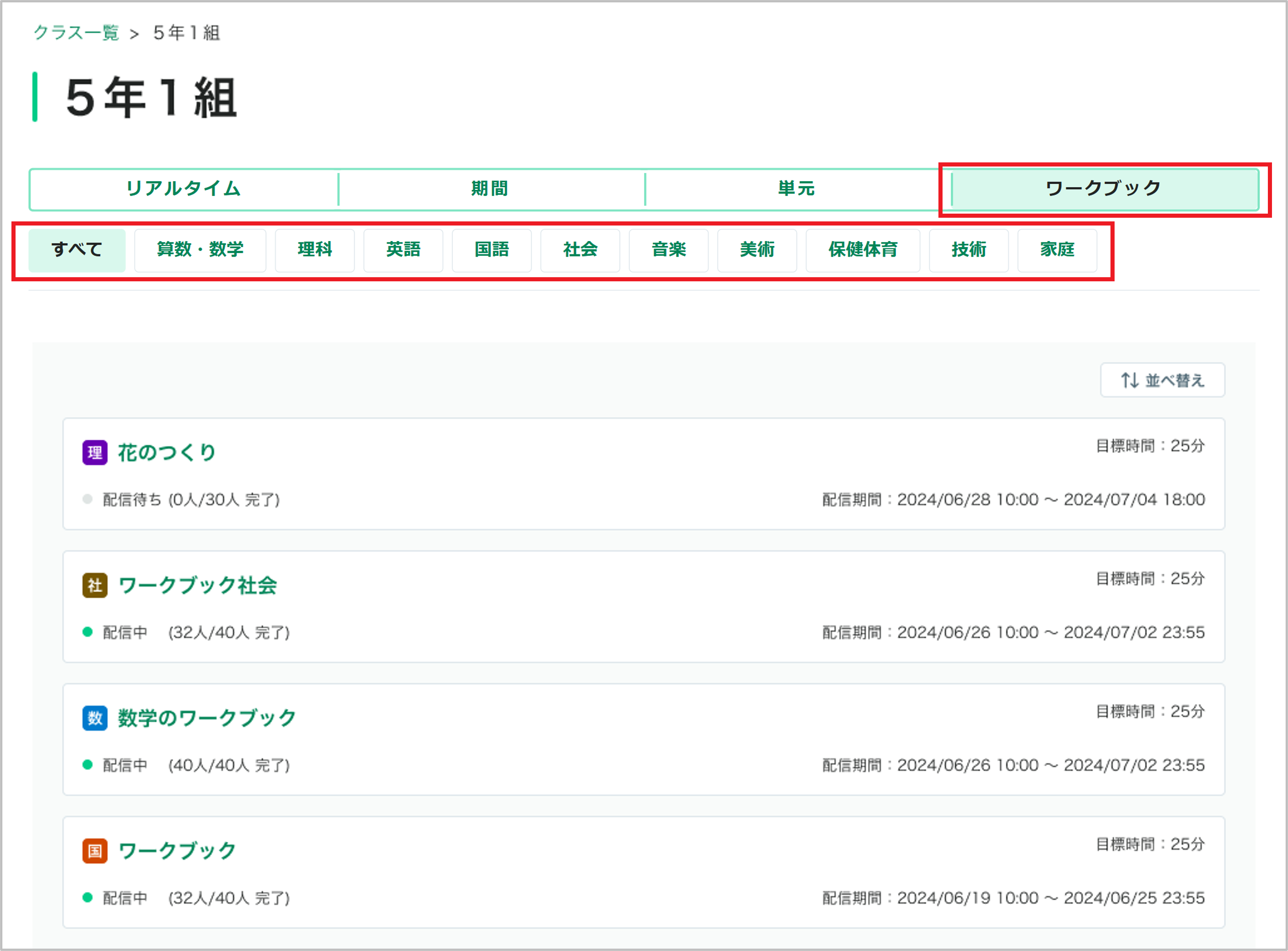
Task: Open the ワークブック workbook with 国 icon
Action: pos(178,851)
